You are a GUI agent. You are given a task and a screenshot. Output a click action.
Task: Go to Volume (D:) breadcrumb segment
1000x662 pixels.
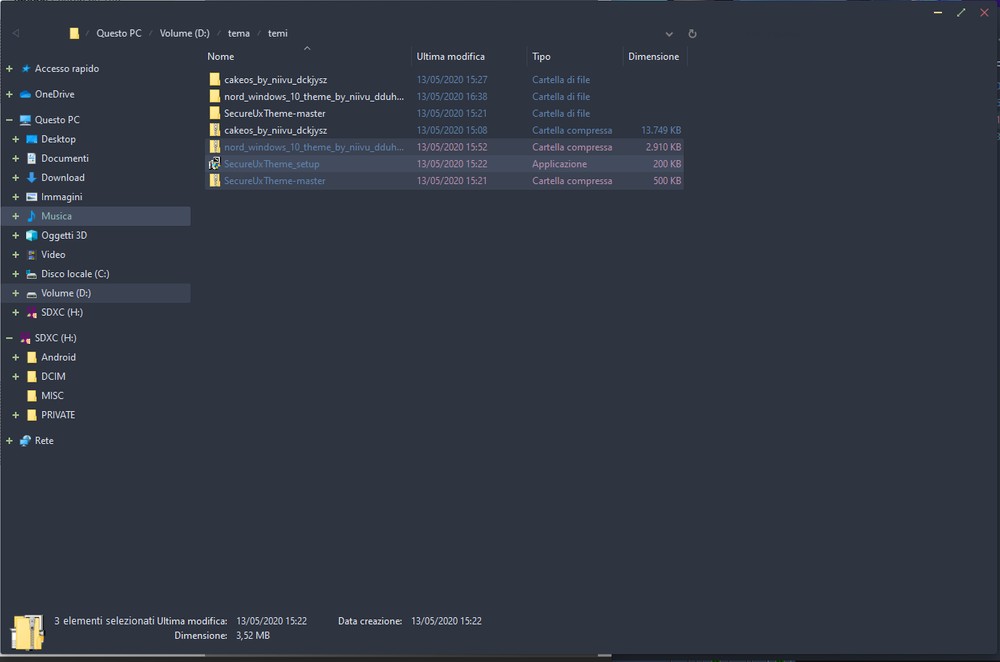(184, 33)
